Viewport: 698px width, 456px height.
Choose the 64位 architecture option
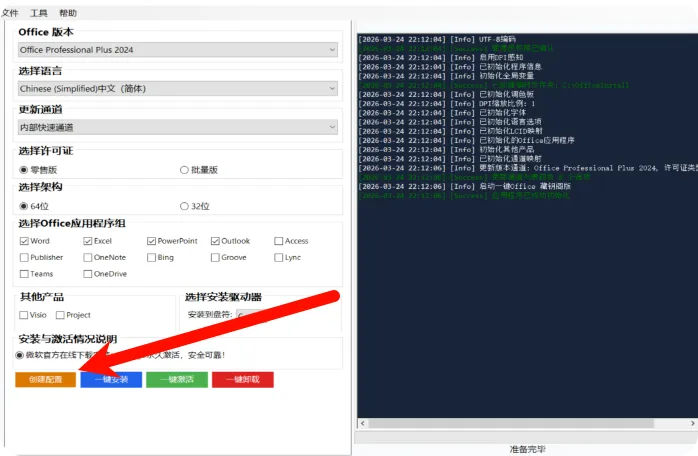pyautogui.click(x=24, y=206)
